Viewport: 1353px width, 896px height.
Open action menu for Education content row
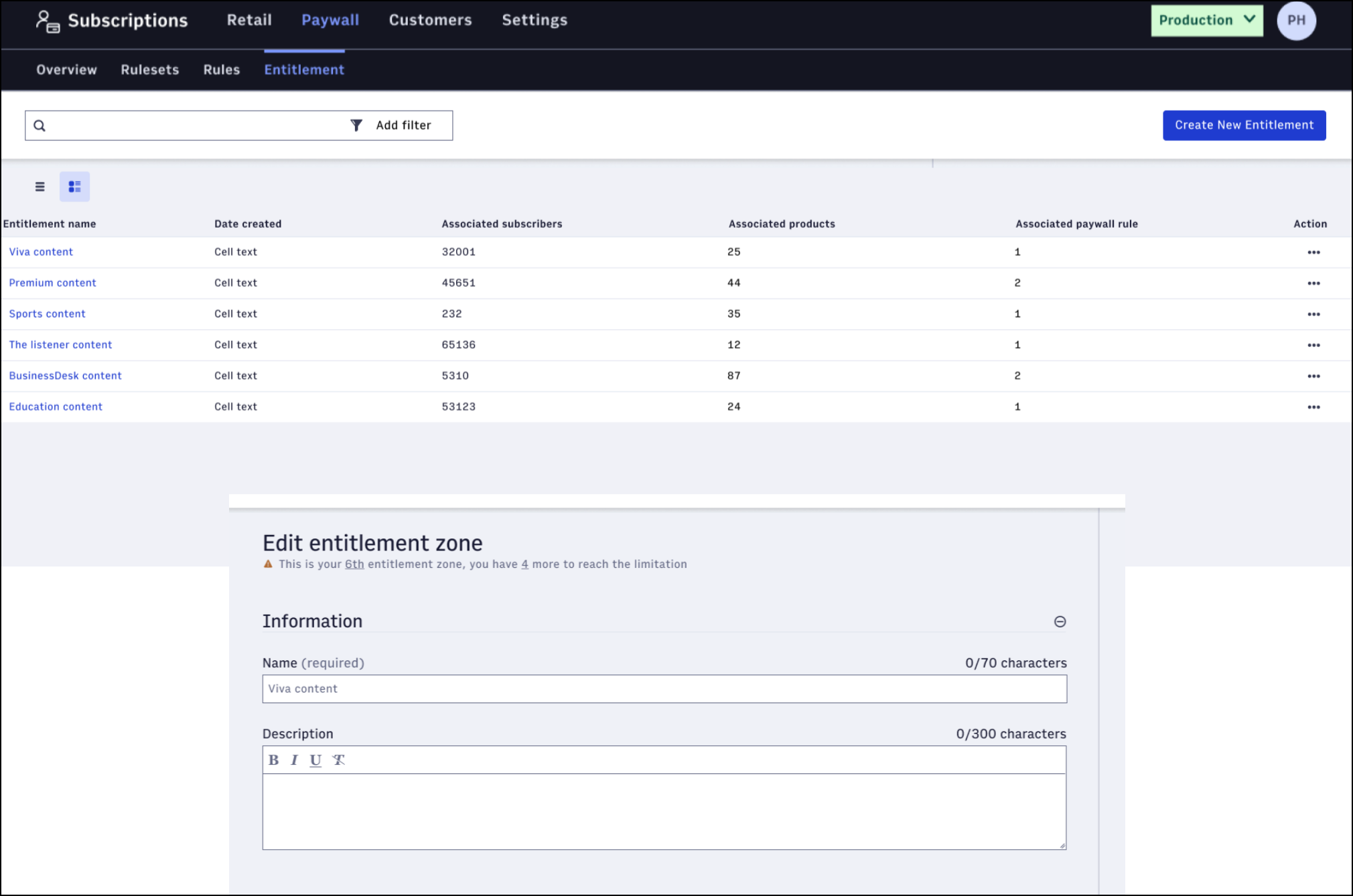coord(1313,407)
